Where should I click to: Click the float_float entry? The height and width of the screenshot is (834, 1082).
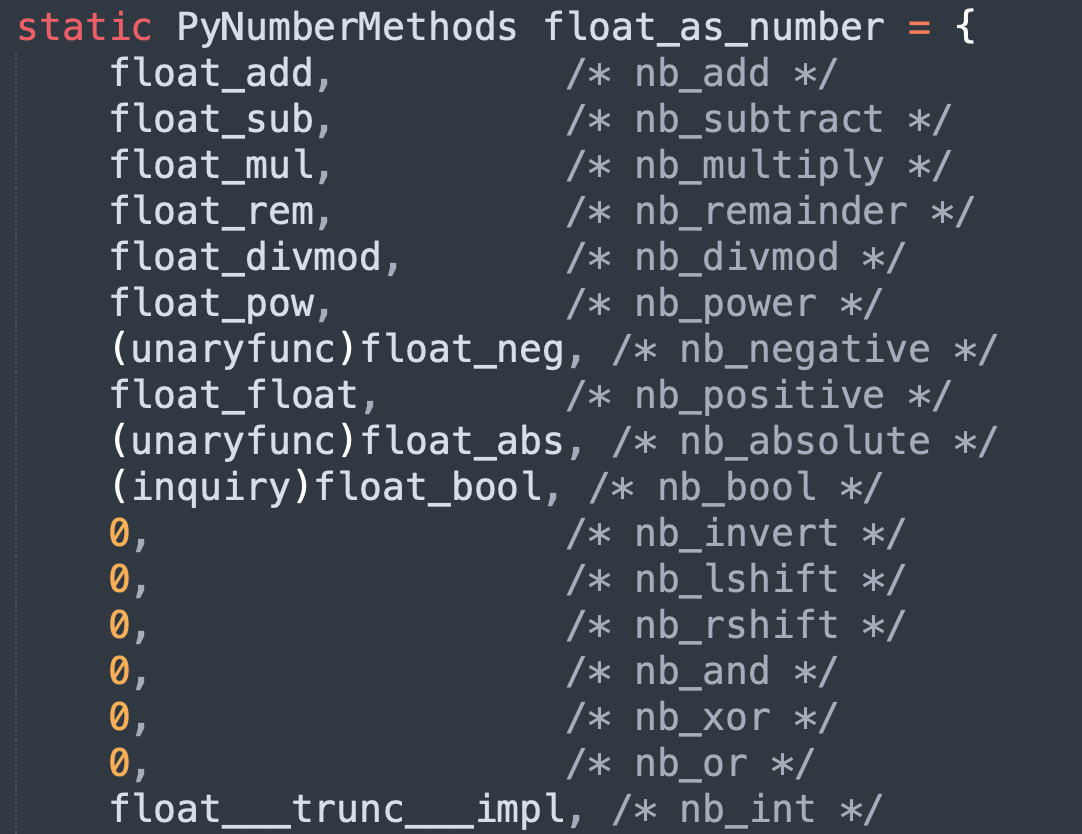pyautogui.click(x=234, y=395)
